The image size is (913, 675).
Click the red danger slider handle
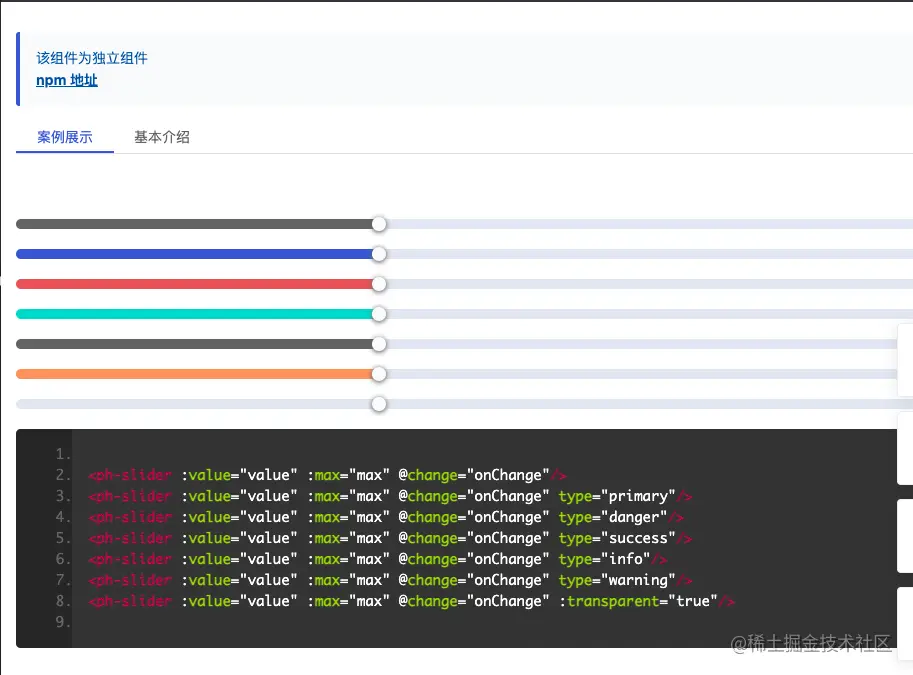click(x=379, y=284)
